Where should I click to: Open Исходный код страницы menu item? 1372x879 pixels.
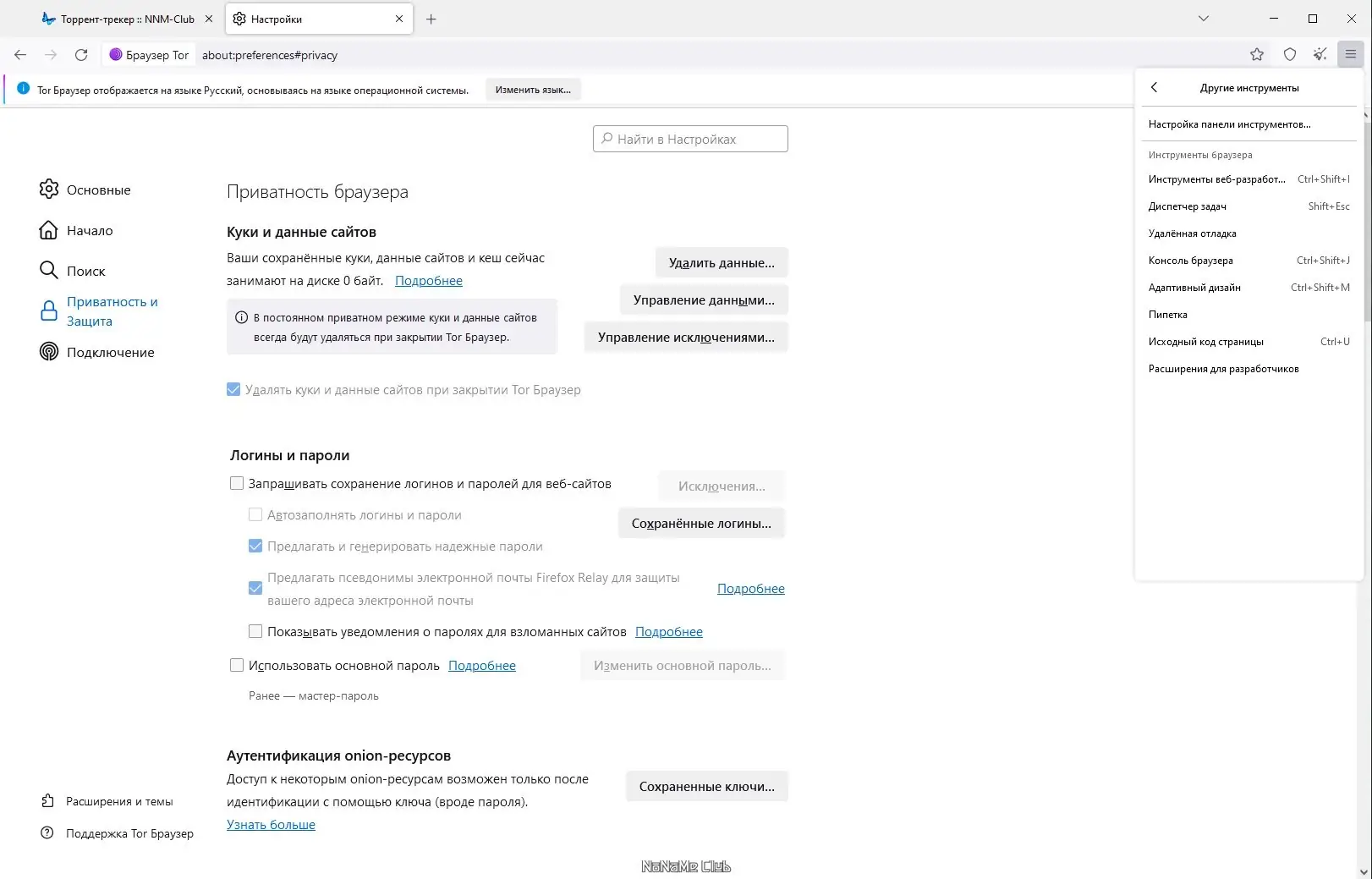point(1249,342)
